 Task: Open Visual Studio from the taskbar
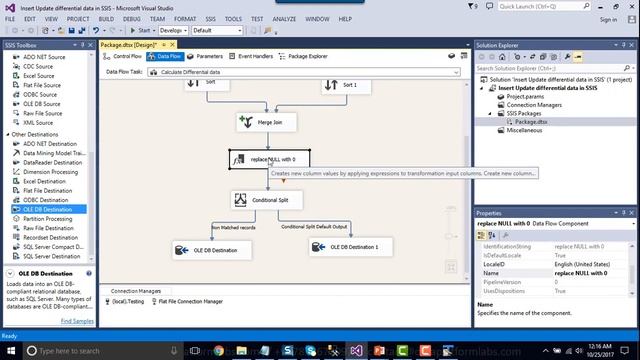[x=356, y=351]
